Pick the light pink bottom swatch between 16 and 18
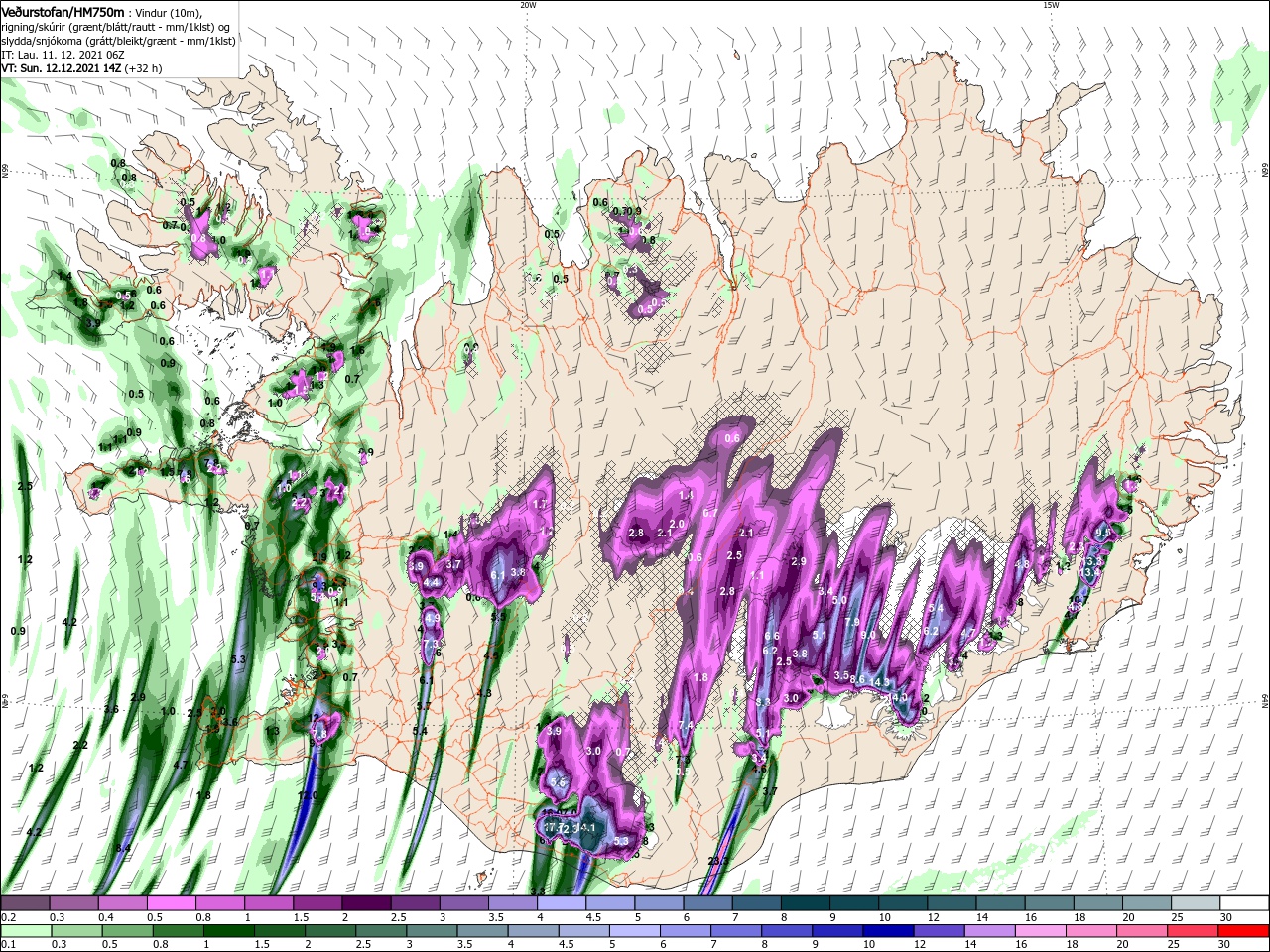Screen dimensions: 1270x952 pos(1042,931)
